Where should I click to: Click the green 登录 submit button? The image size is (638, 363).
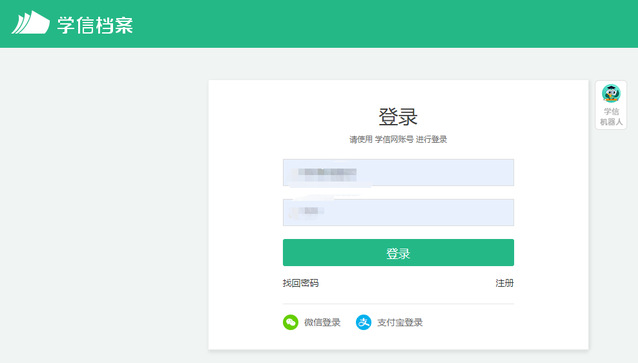tap(398, 253)
